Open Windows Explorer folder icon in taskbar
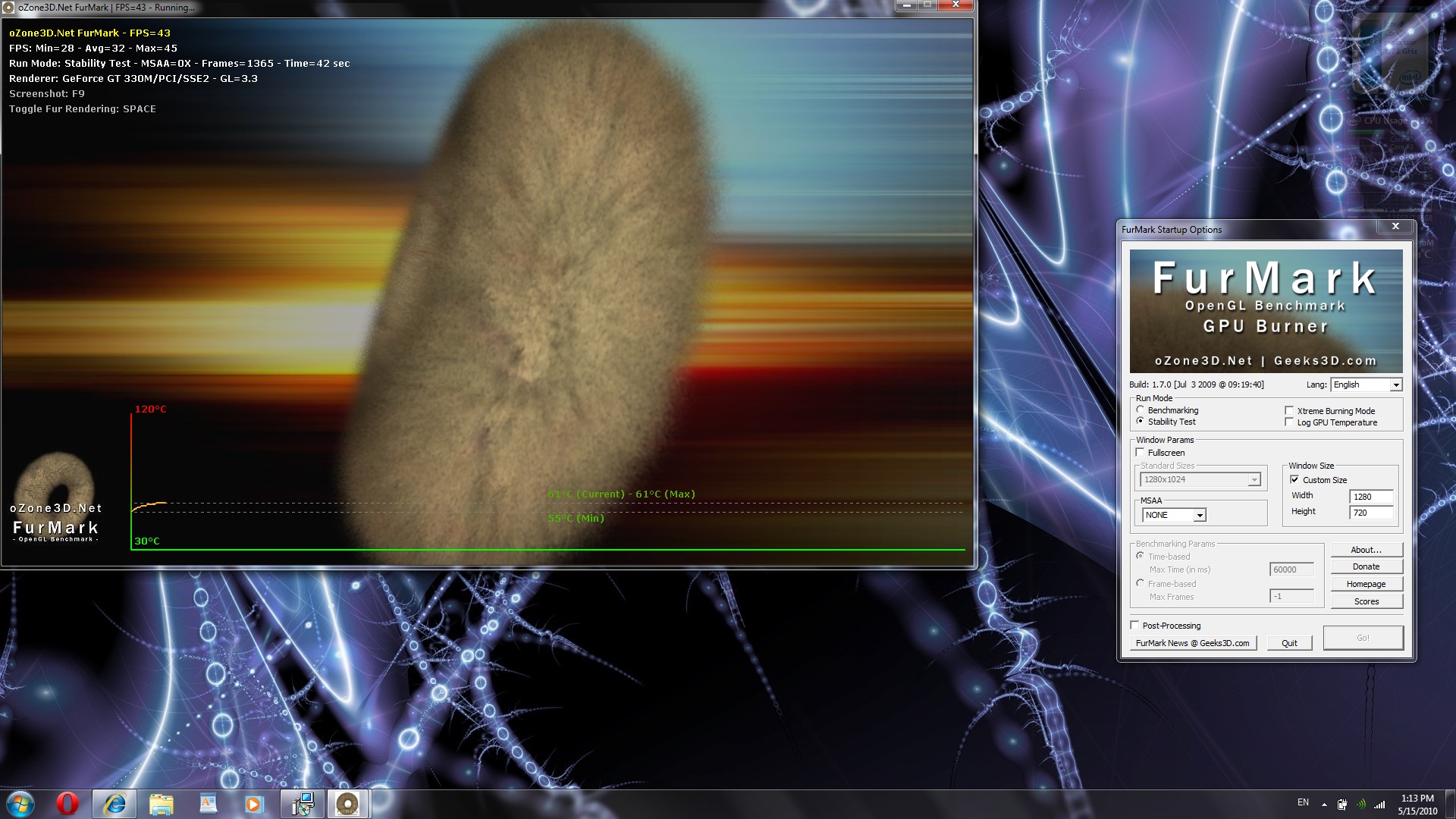 [162, 804]
